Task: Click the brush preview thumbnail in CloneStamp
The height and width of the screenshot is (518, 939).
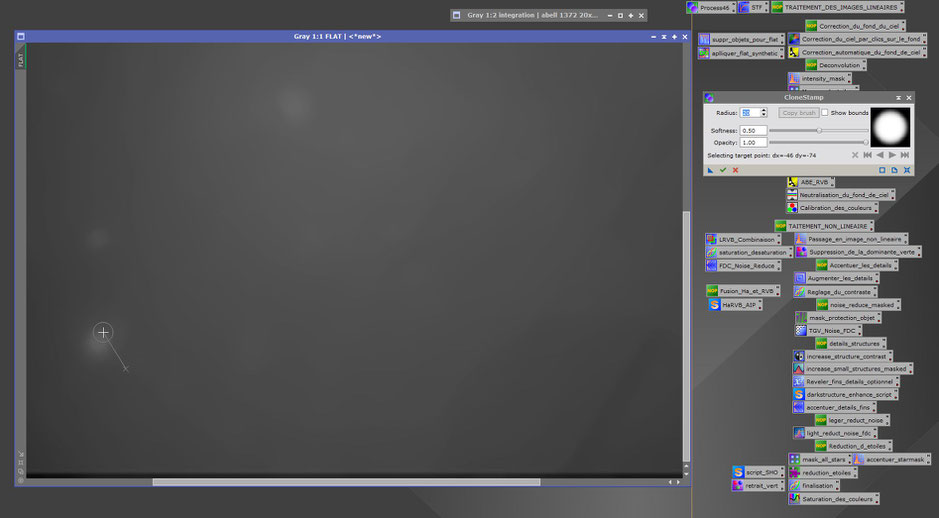Action: coord(890,127)
